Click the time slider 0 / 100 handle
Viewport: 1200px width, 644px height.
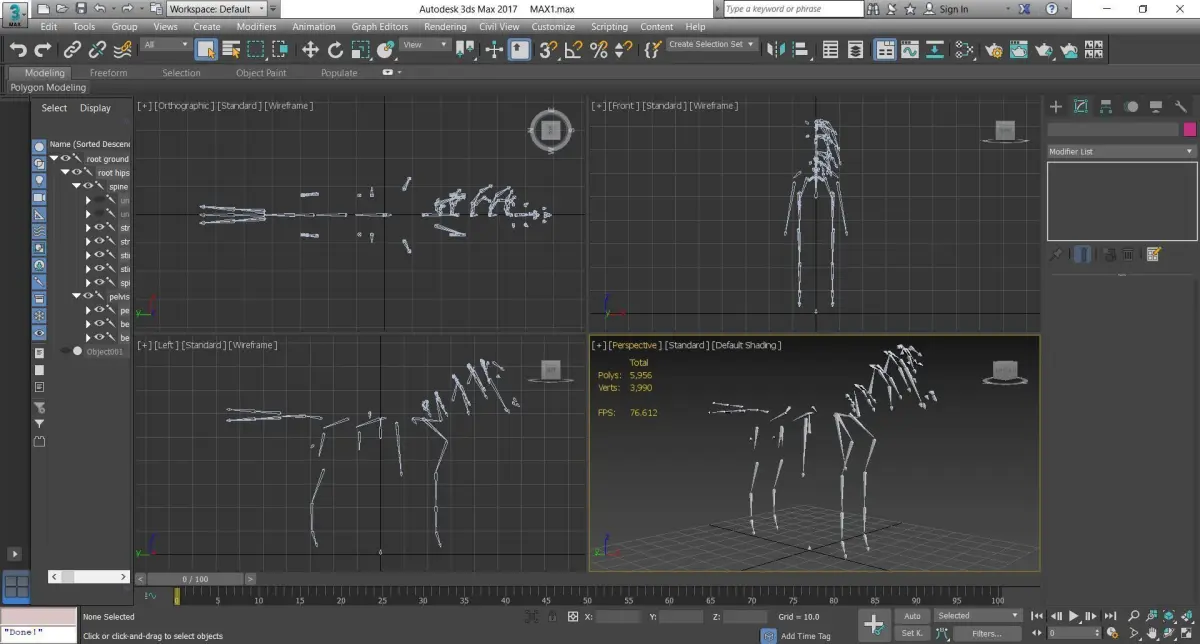point(195,579)
